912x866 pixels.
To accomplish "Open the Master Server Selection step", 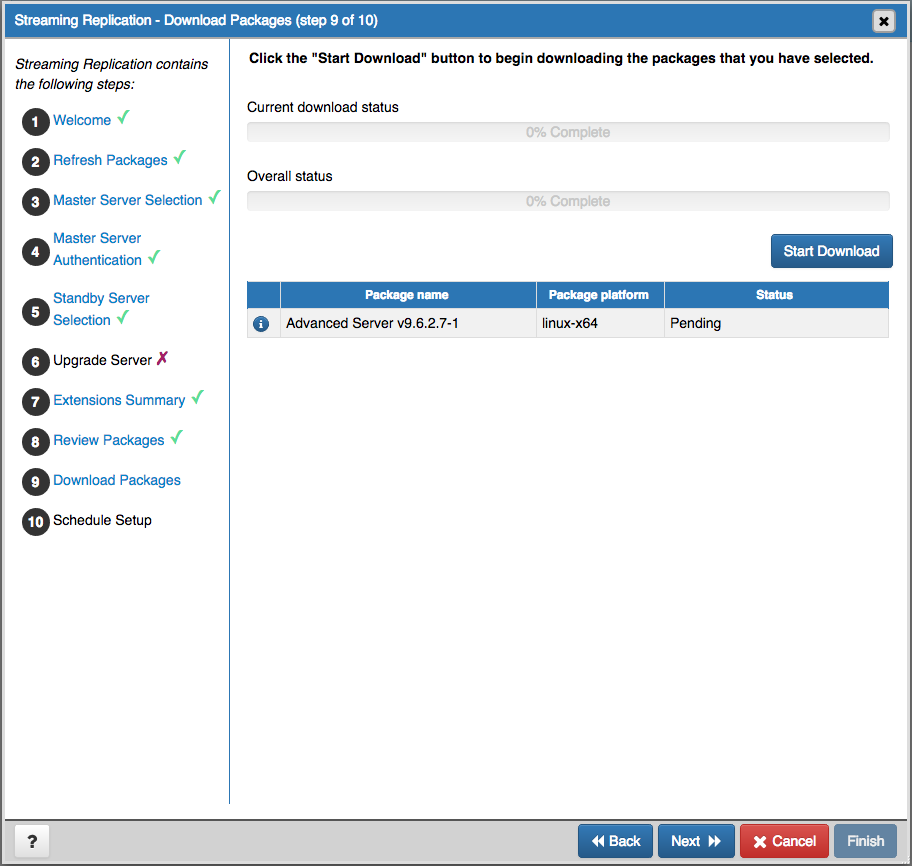I will point(128,201).
